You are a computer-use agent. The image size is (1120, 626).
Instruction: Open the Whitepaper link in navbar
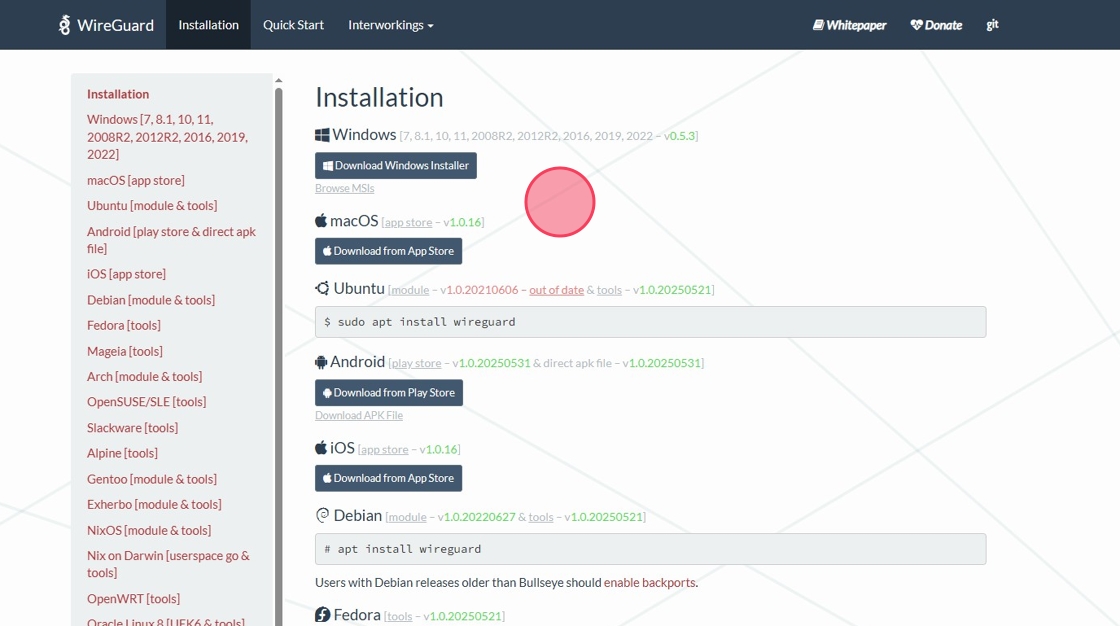pyautogui.click(x=849, y=25)
